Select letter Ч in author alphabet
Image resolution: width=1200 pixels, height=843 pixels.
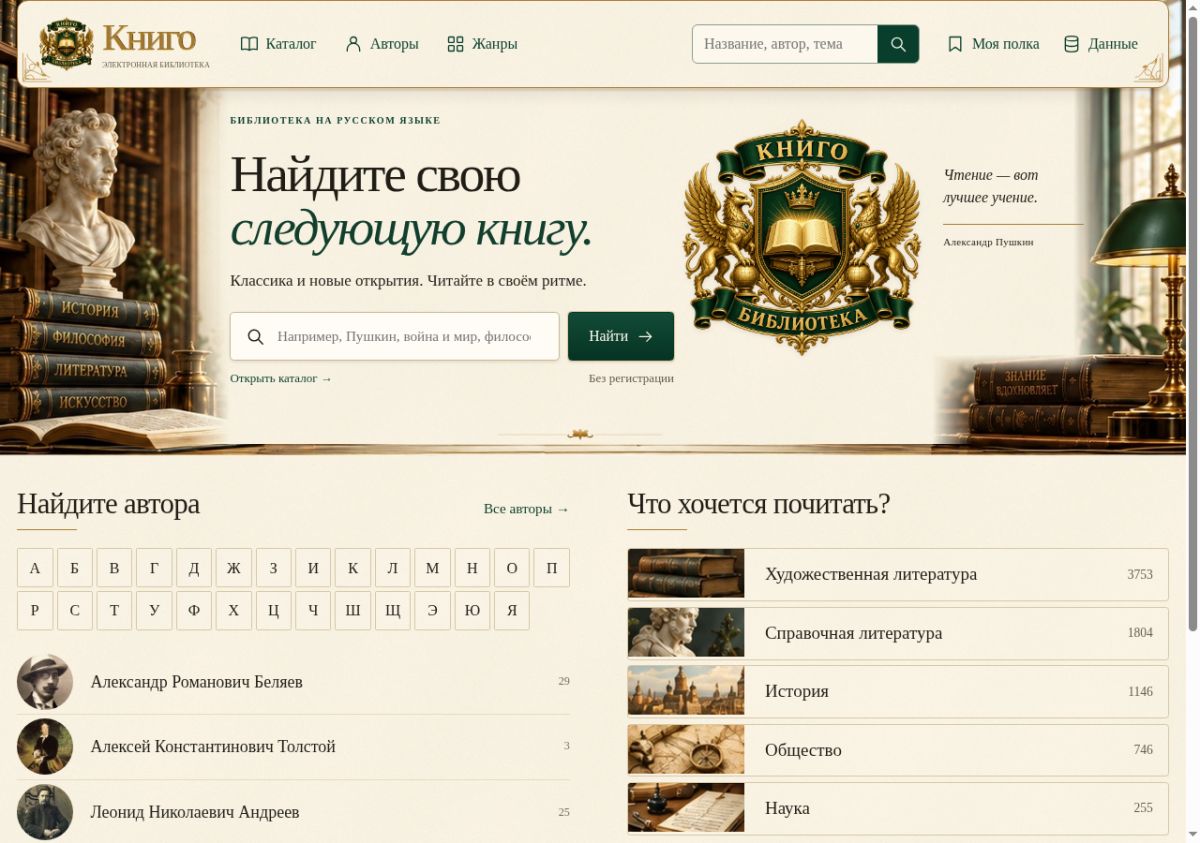(x=313, y=611)
